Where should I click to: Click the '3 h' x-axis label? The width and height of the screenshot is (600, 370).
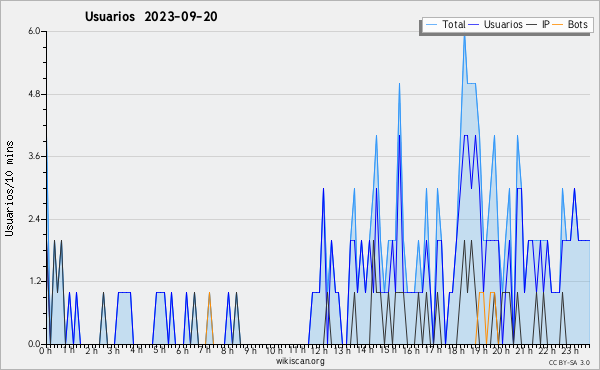point(113,351)
